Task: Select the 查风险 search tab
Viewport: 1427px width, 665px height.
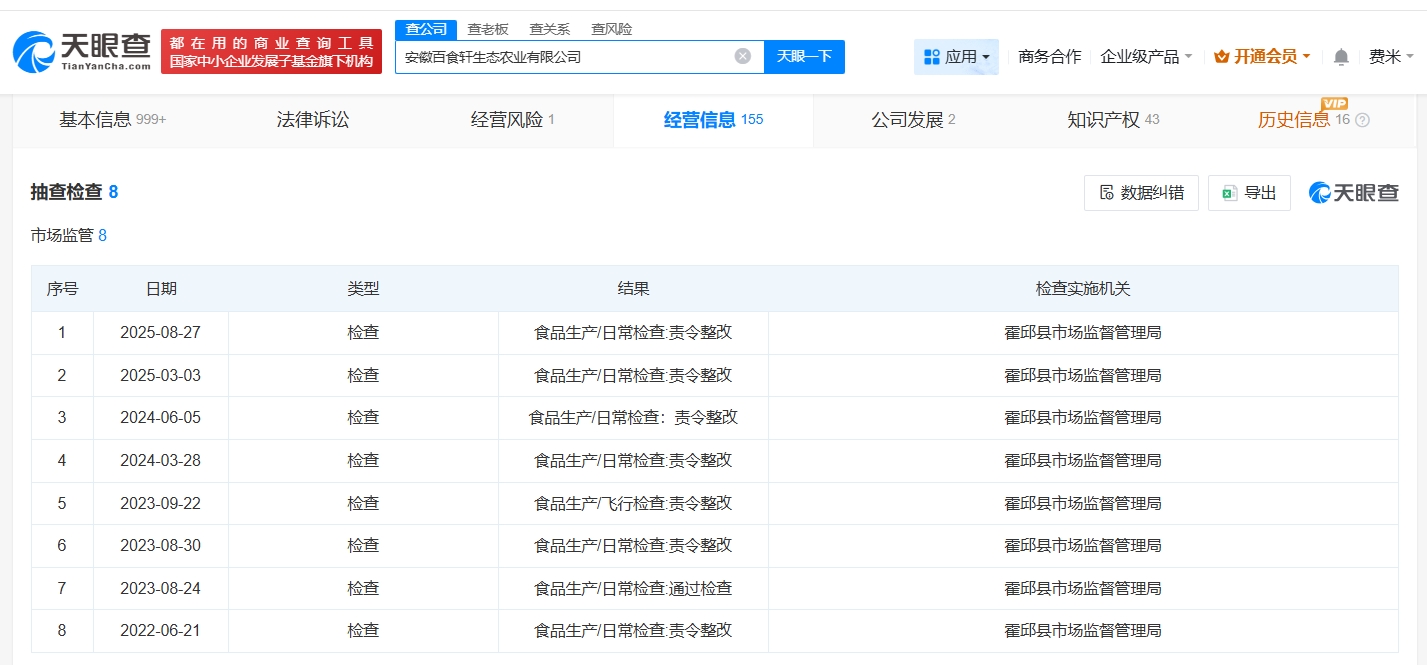Action: coord(611,29)
